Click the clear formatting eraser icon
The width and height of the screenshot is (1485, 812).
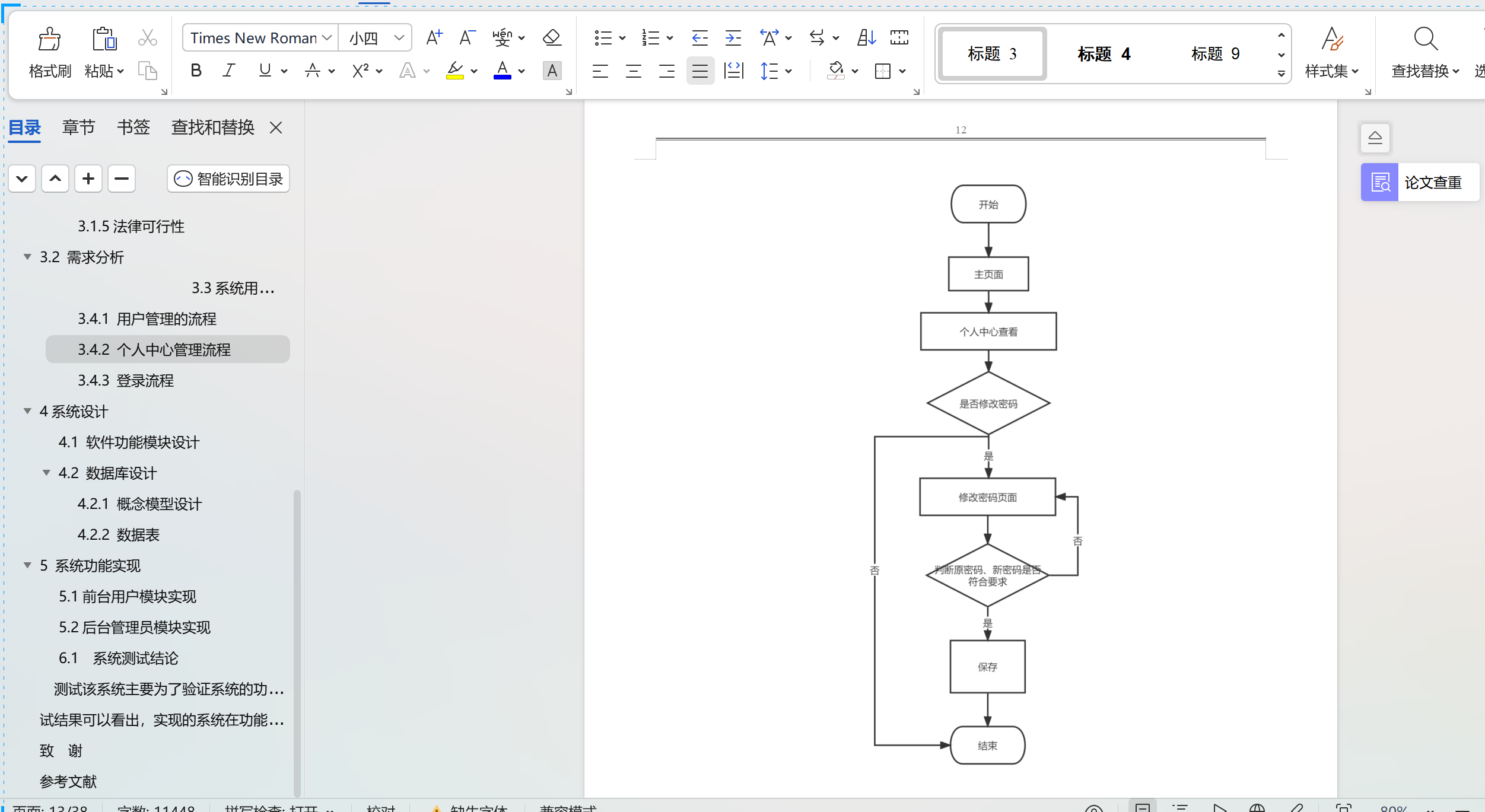[x=551, y=37]
